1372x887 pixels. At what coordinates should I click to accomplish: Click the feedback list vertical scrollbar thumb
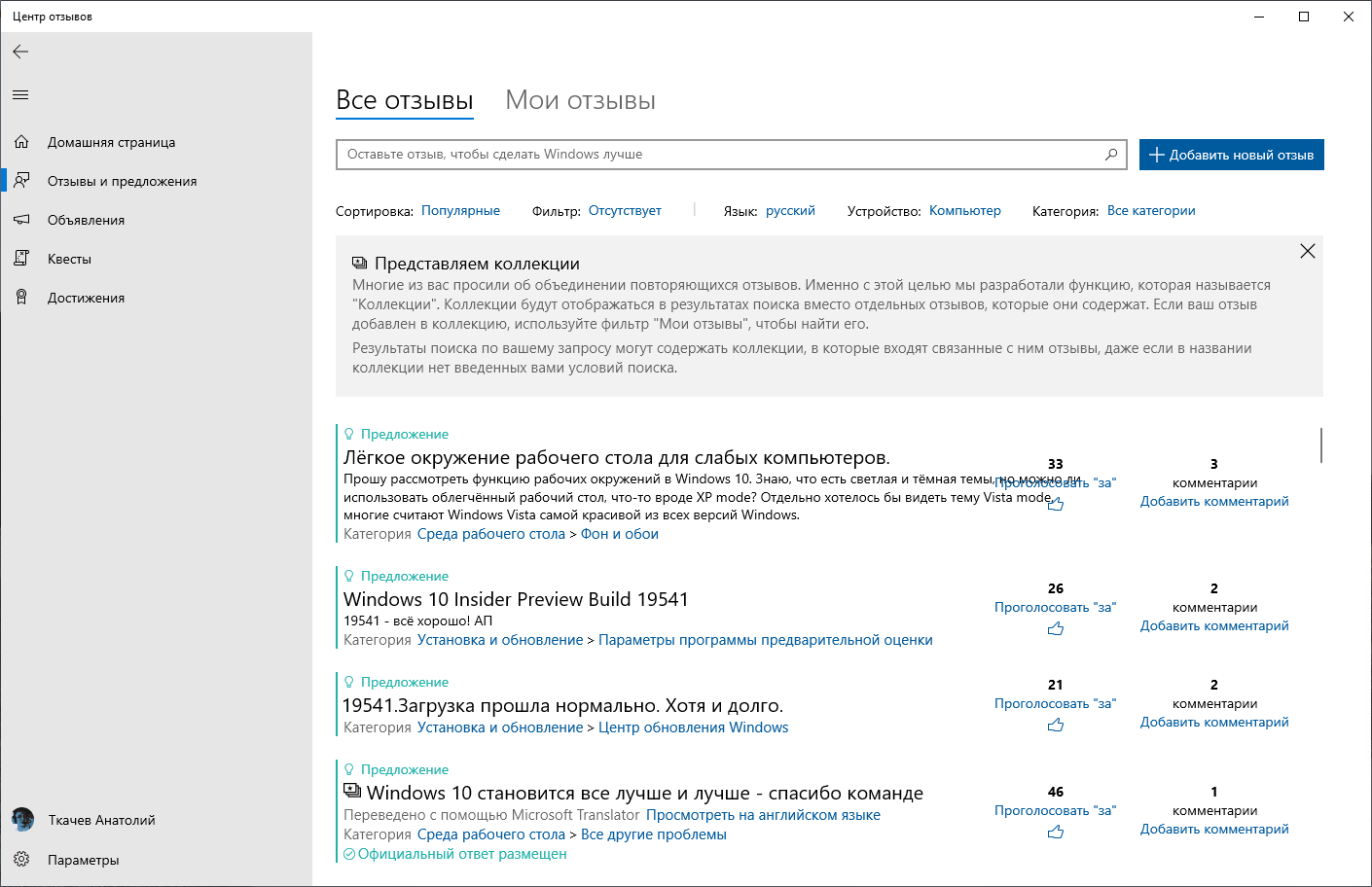1320,444
